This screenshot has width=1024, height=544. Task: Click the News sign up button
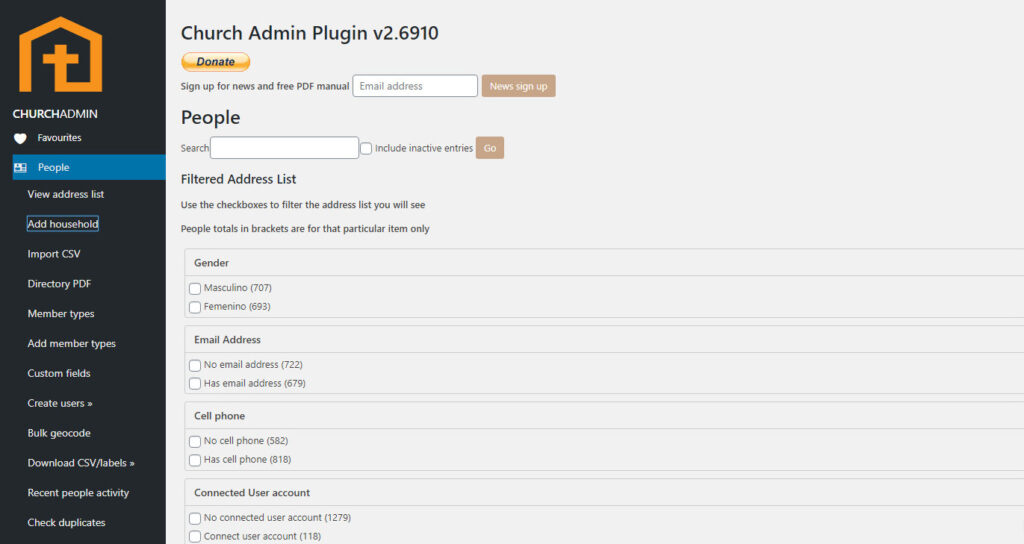(x=518, y=86)
